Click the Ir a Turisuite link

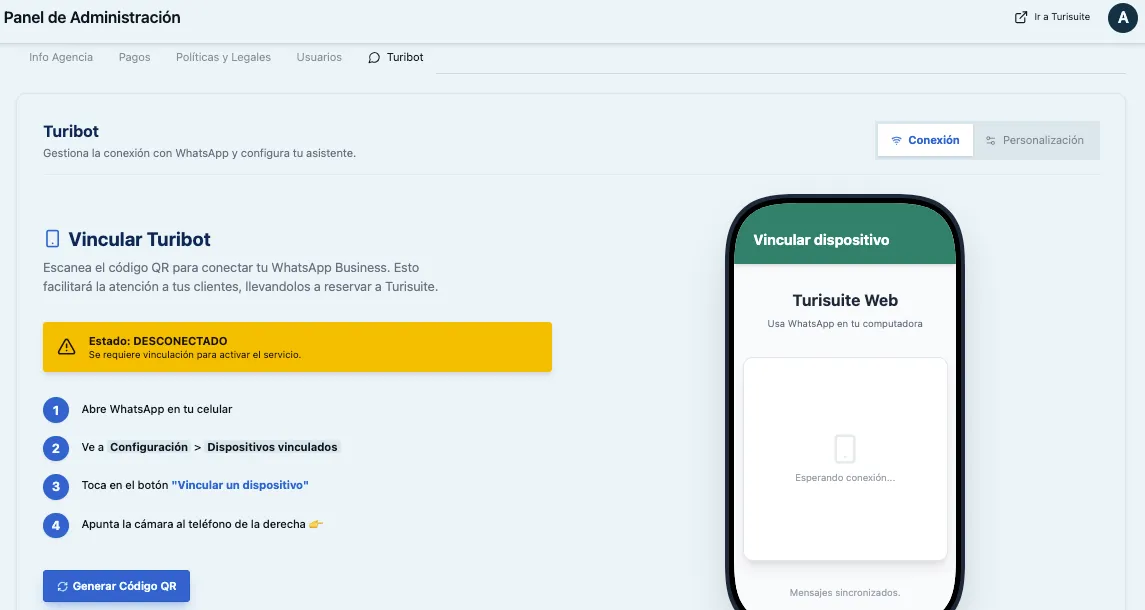pyautogui.click(x=1052, y=17)
